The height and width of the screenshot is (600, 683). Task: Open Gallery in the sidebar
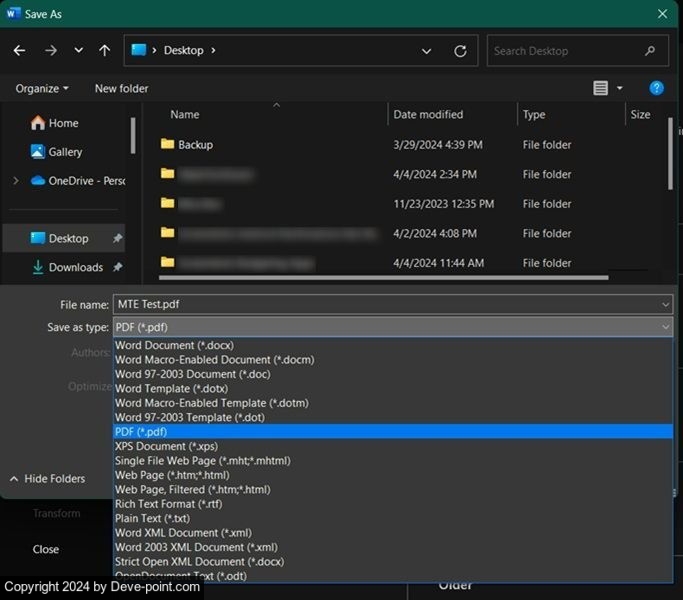[65, 152]
